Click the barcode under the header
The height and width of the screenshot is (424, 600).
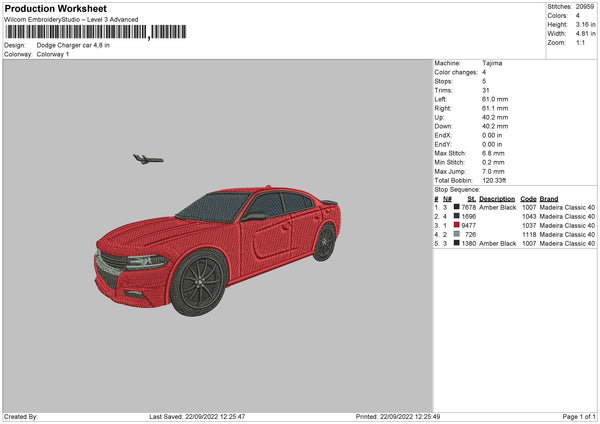tap(96, 32)
